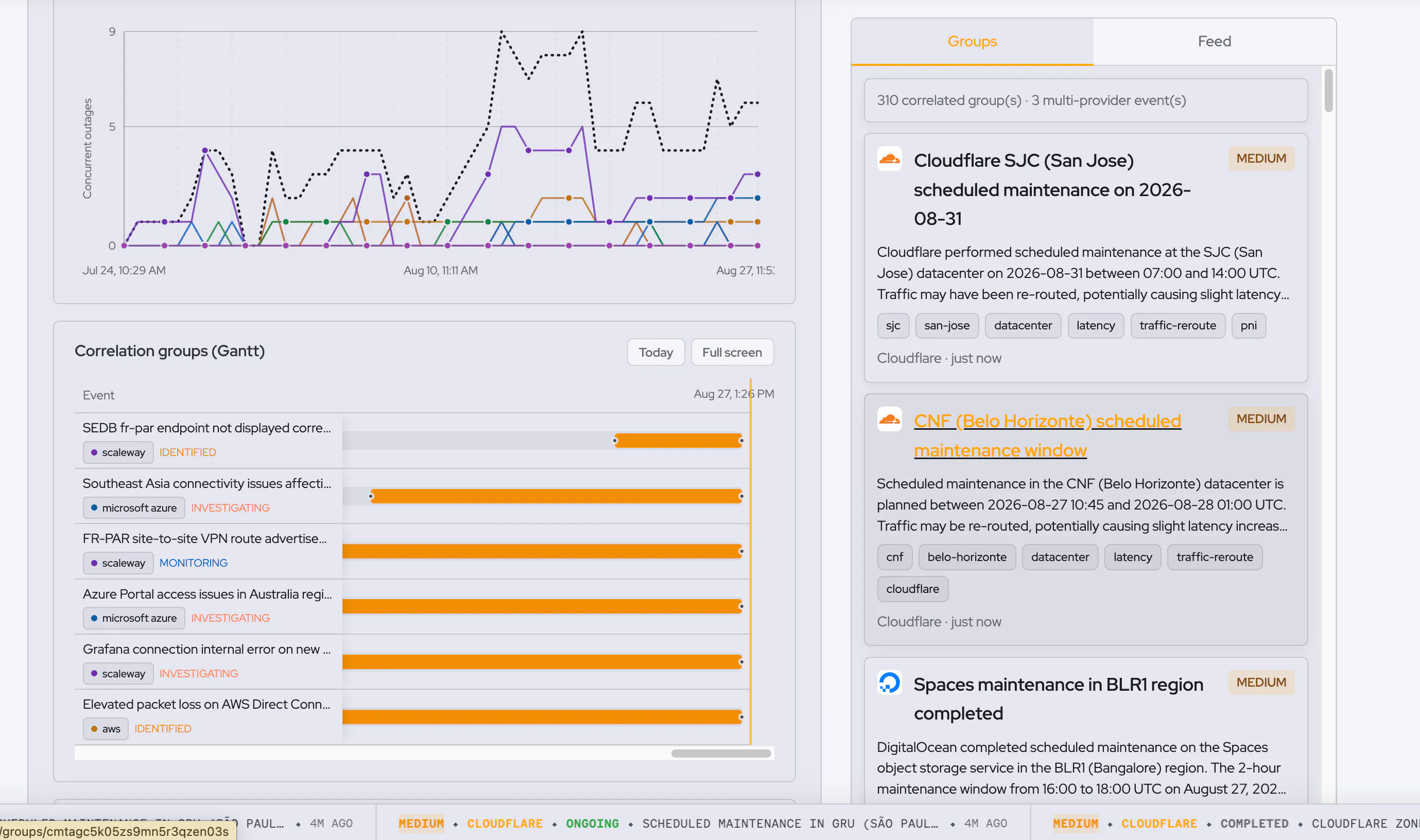Select the cloudflare tag on CNF card
Screen dimensions: 1420x840
click(x=912, y=589)
